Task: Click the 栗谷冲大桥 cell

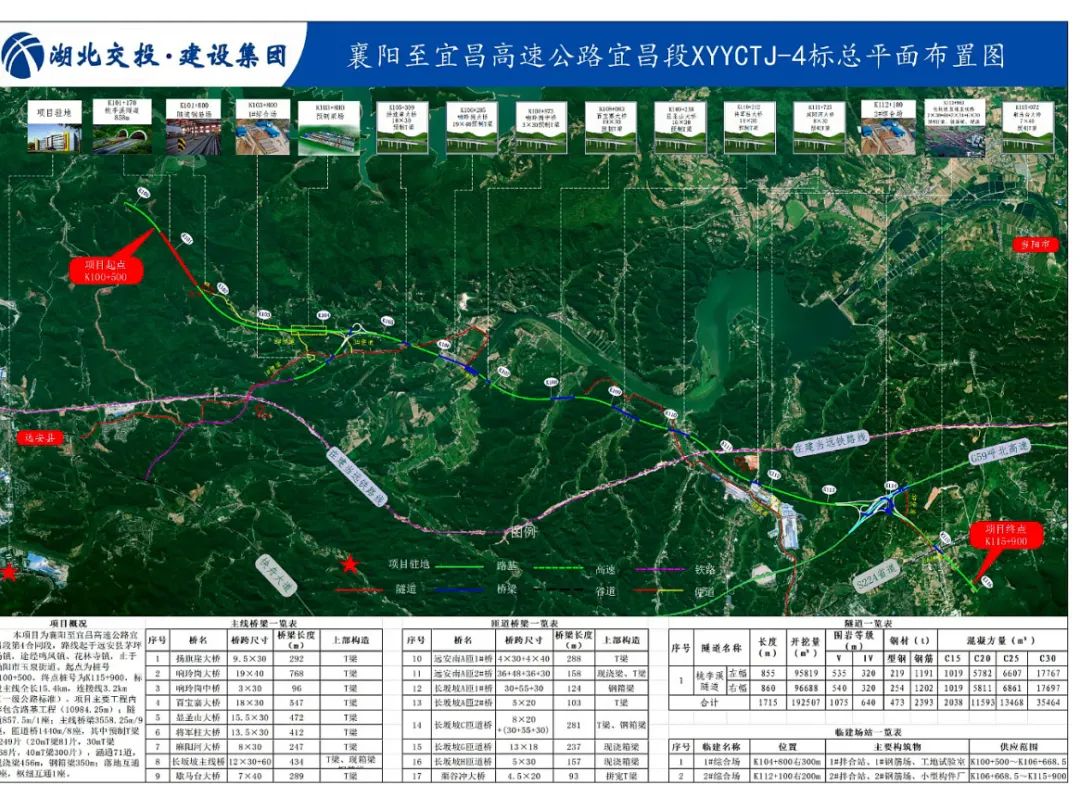Action: click(463, 776)
